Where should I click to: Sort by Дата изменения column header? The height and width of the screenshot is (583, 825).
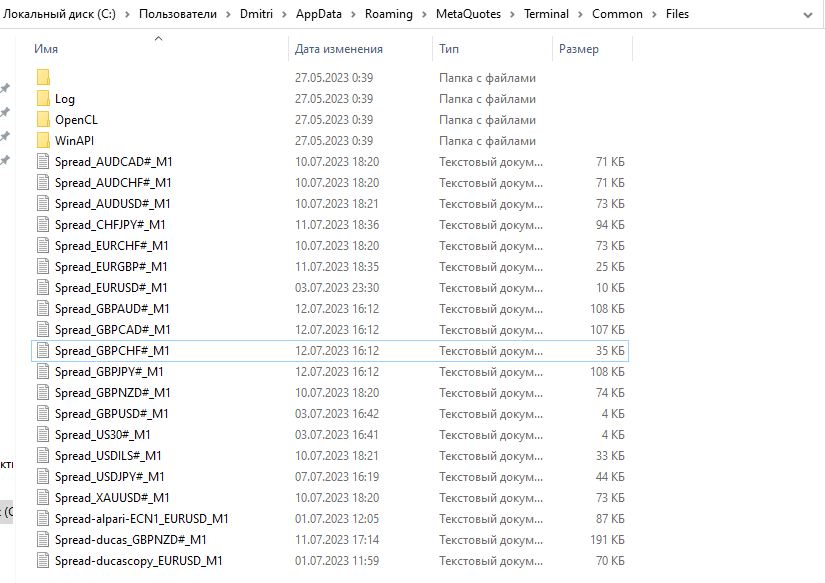pos(339,49)
